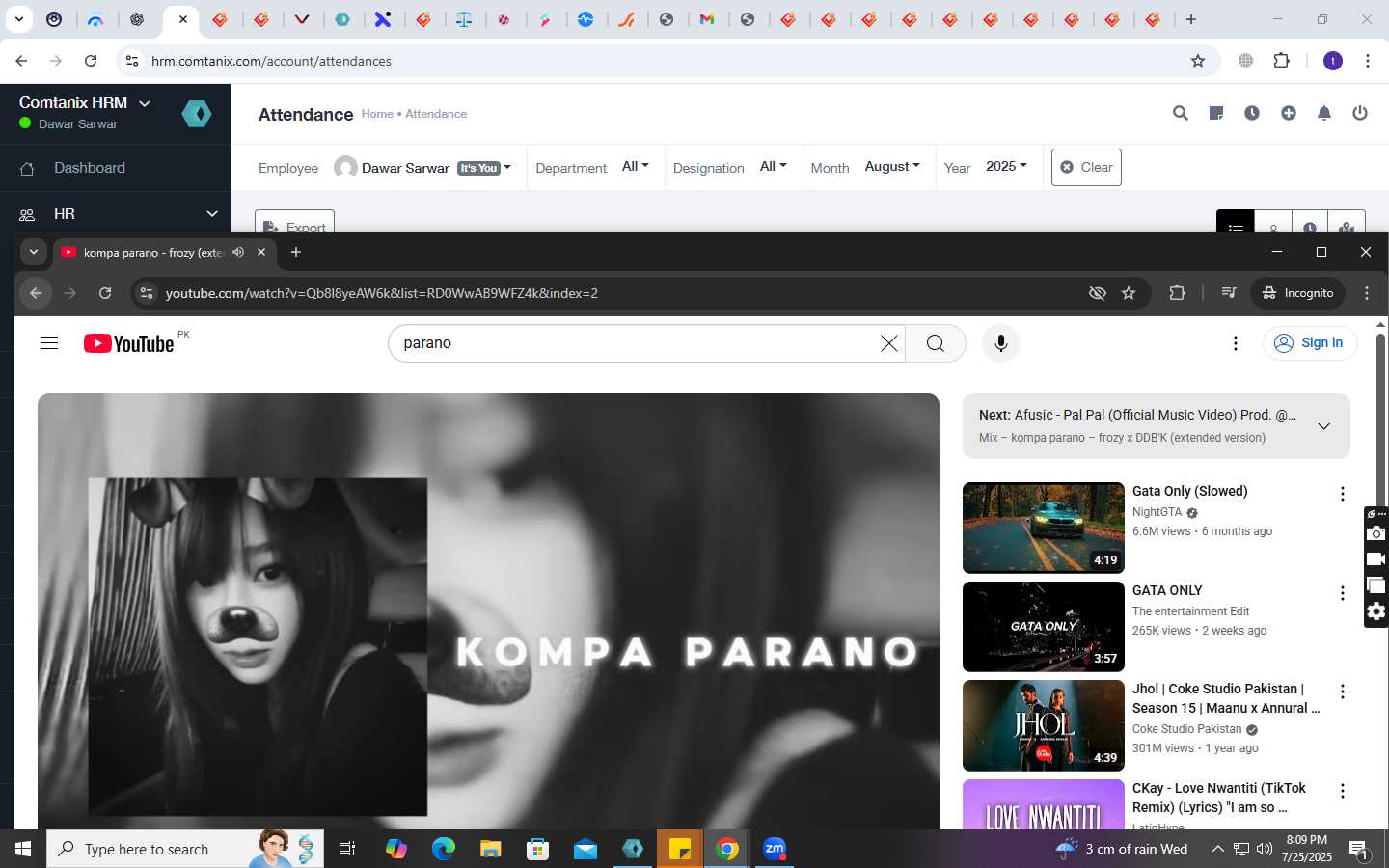Expand the Next: Afusic Pal Pal mix panel

tap(1323, 426)
